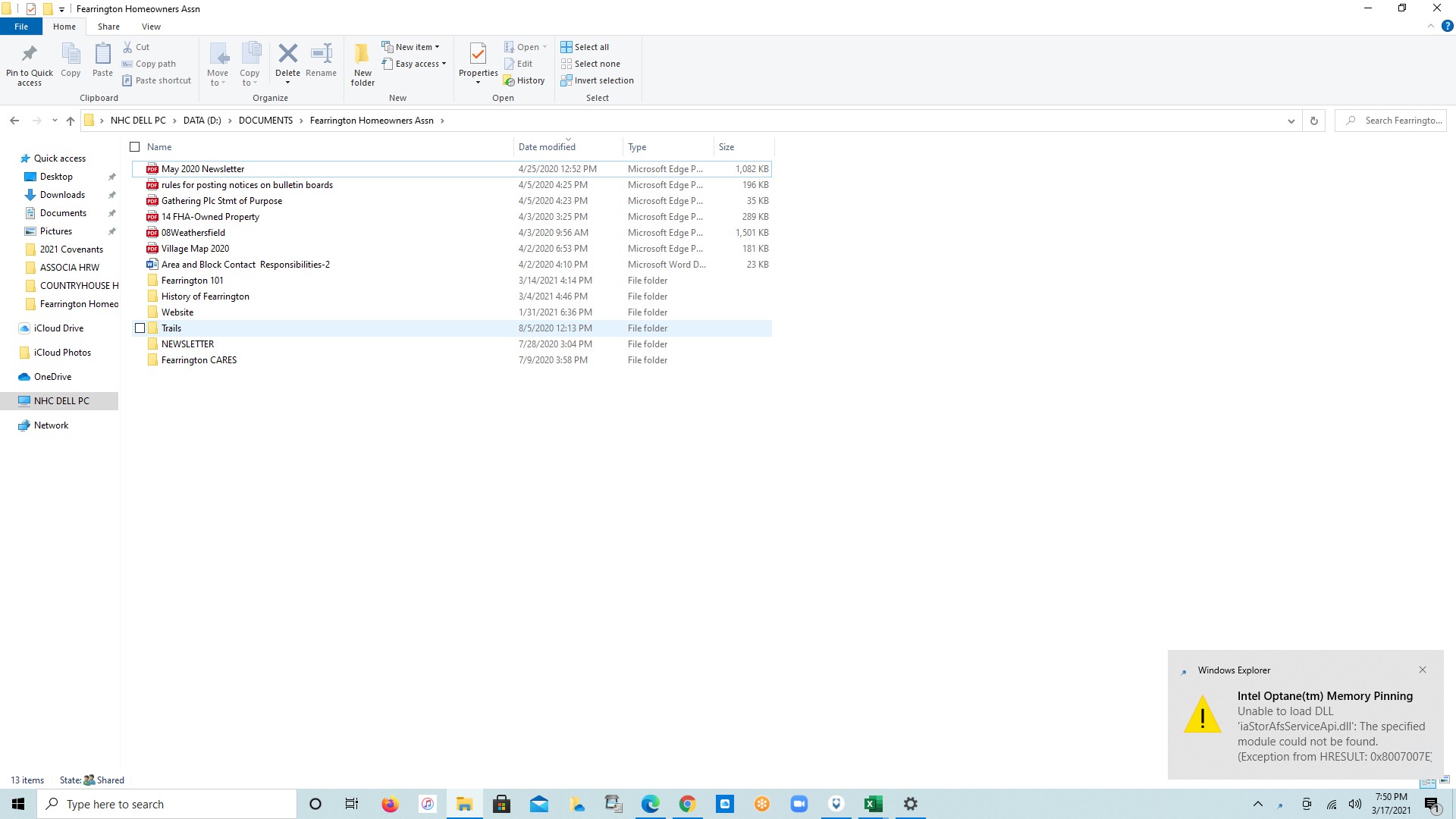Click the Paste icon in ribbon
The image size is (1456, 819).
click(102, 54)
